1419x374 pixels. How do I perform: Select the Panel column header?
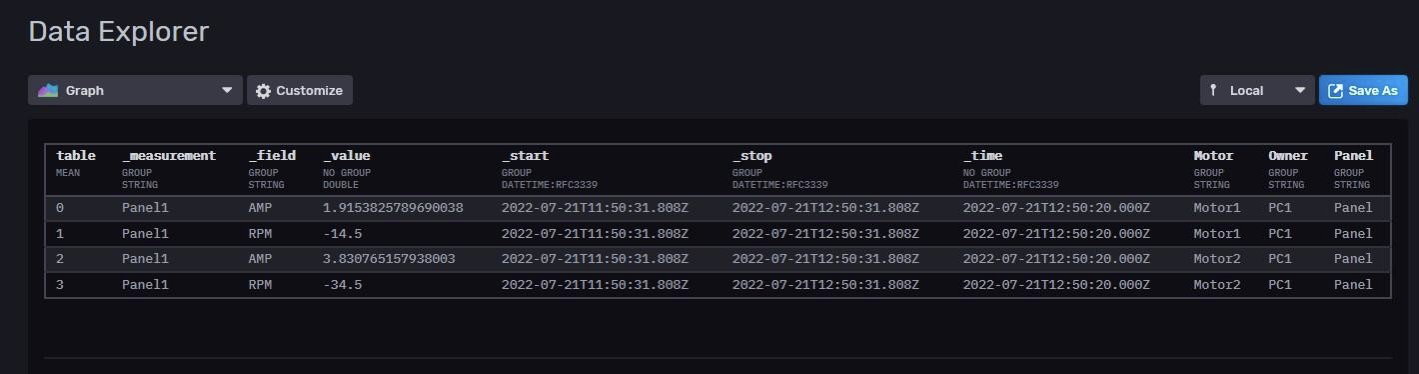coord(1354,156)
